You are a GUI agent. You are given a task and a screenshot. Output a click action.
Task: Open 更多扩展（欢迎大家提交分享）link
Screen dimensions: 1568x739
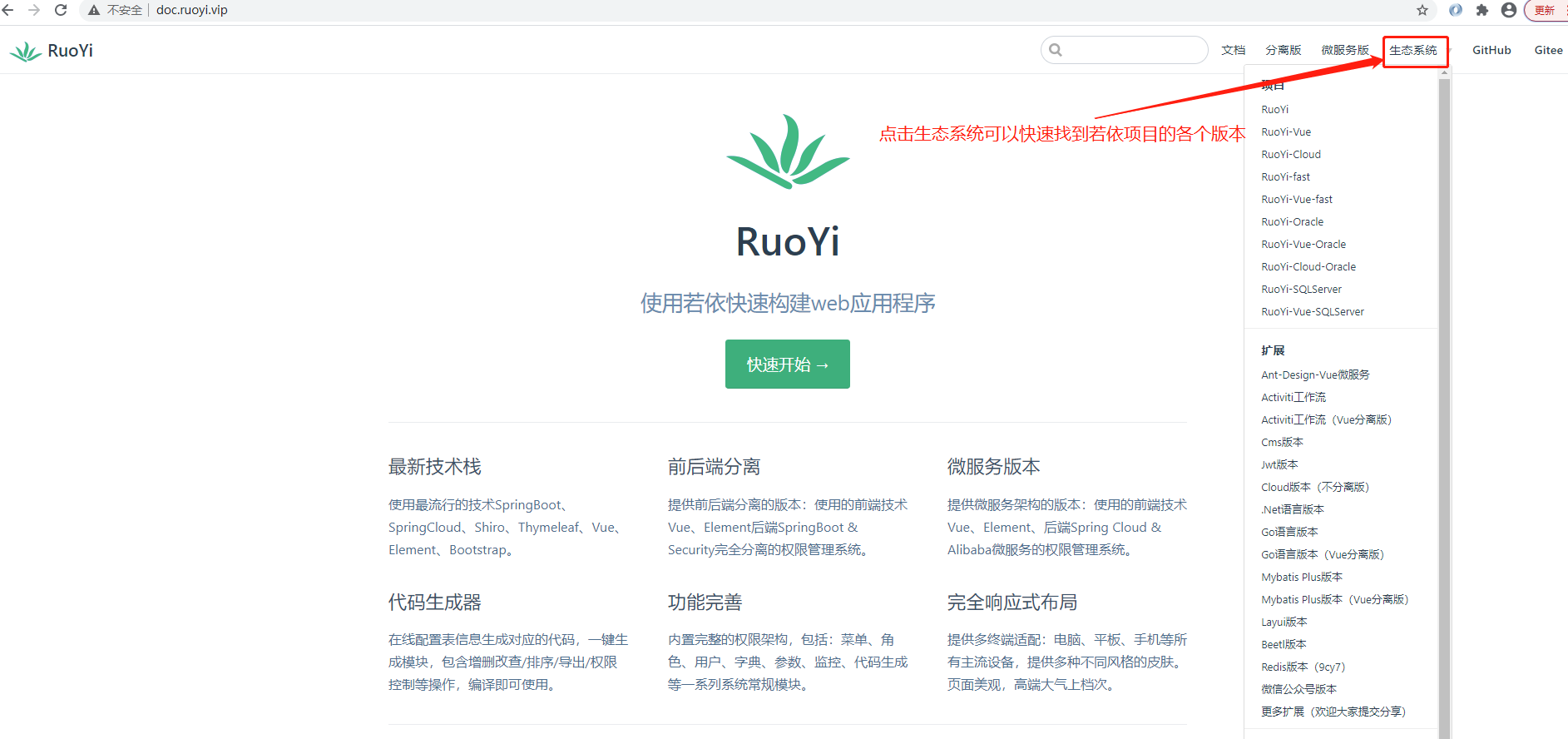(1333, 712)
